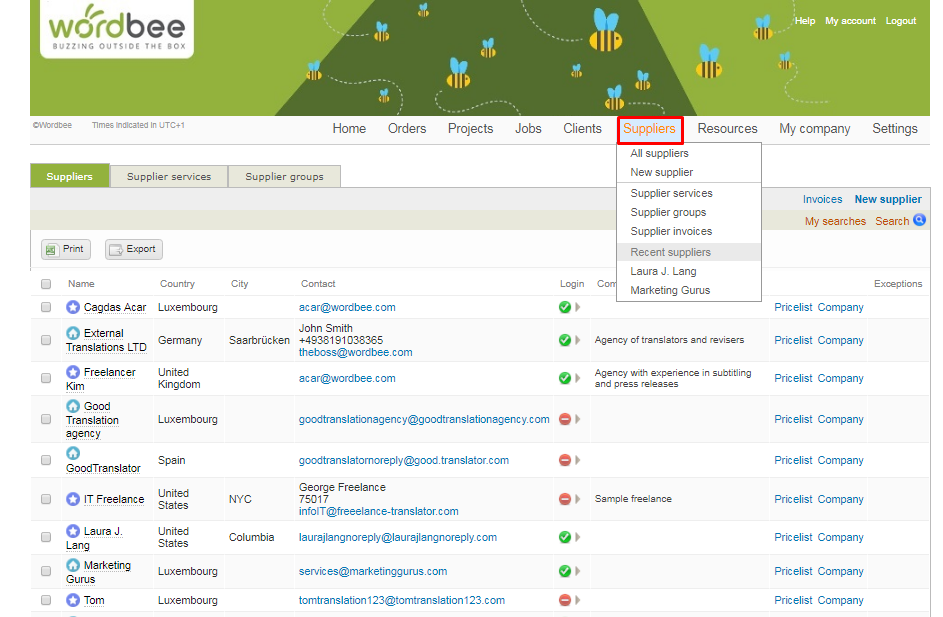Click the star icon beside Freelancer Kim
This screenshot has height=617, width=943.
(73, 373)
